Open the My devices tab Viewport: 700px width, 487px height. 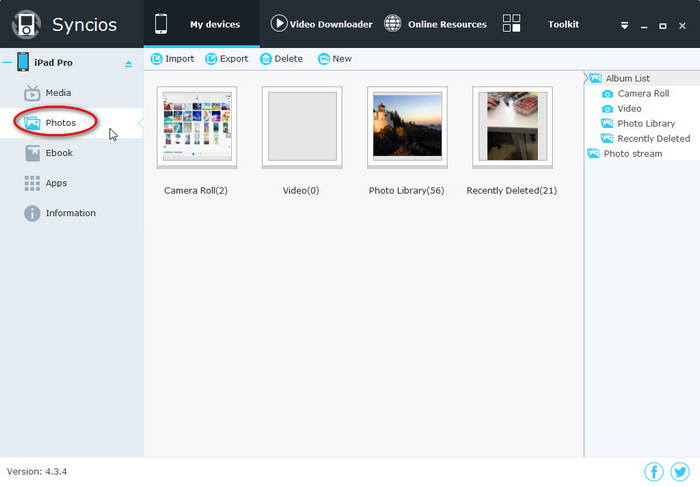201,24
